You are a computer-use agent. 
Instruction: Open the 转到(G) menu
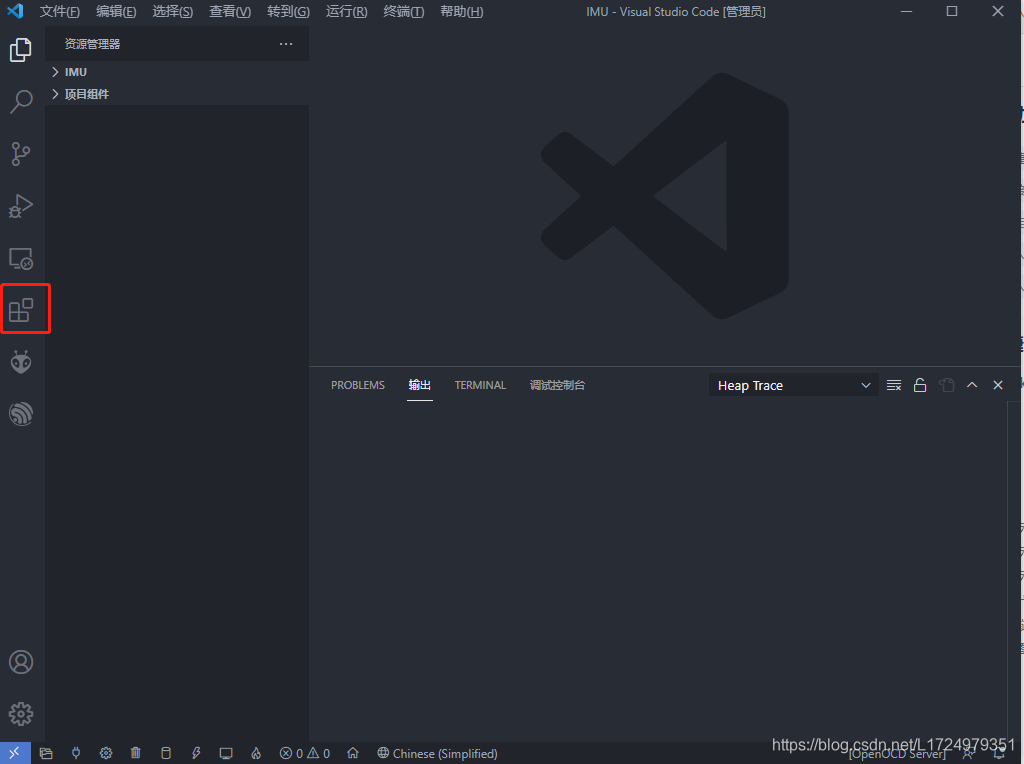(288, 12)
